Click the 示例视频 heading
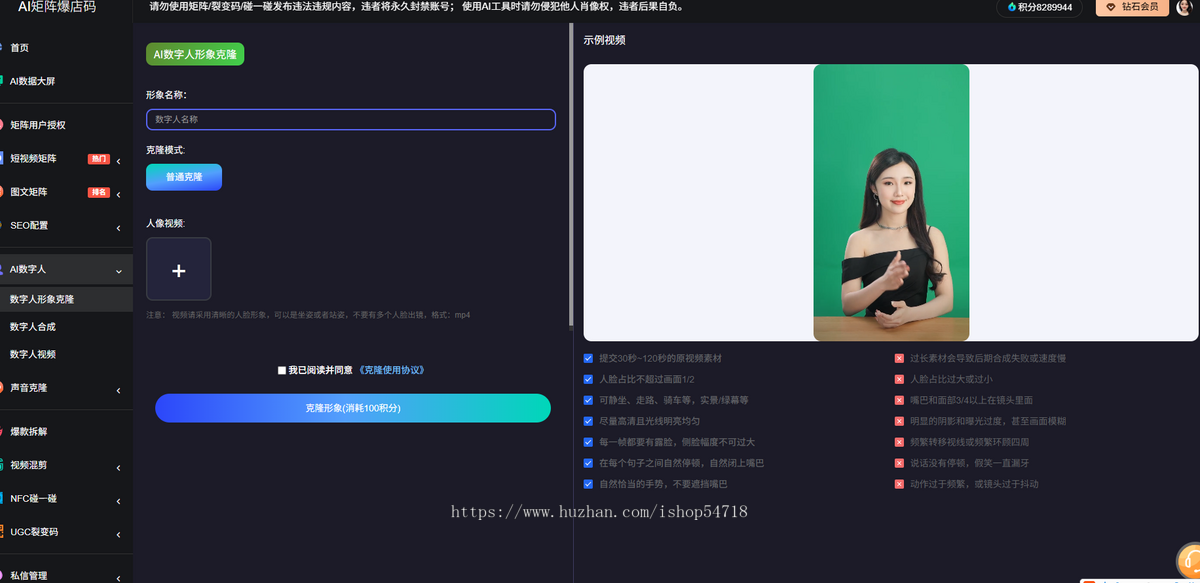1200x583 pixels. 604,41
